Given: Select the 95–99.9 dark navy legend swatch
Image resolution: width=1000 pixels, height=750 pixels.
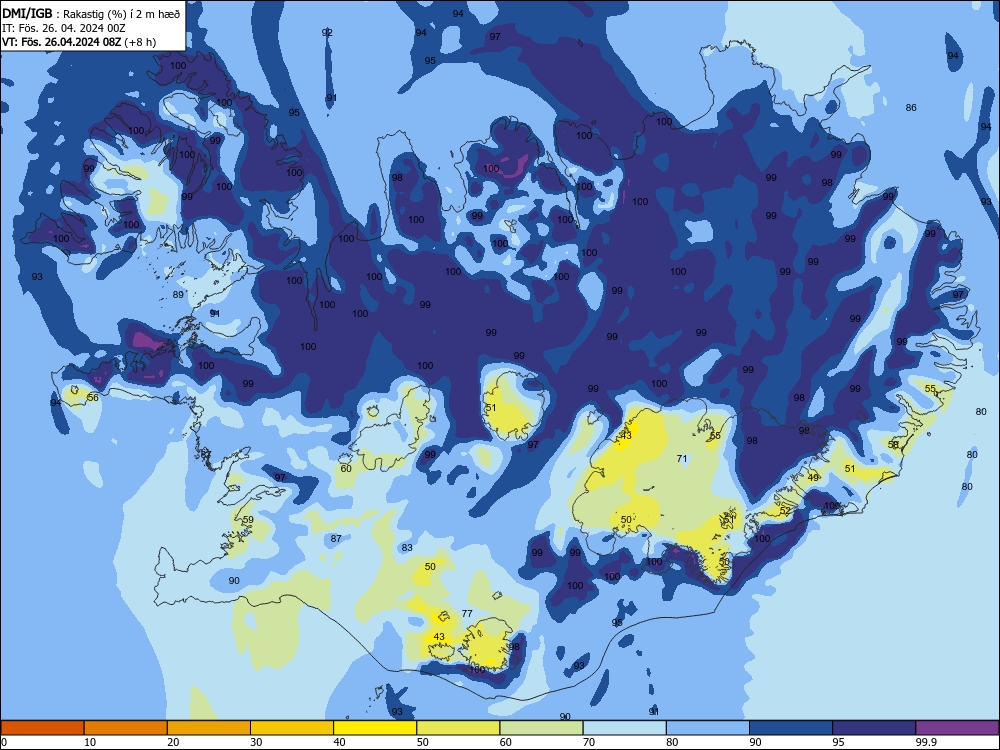Looking at the screenshot, I should click(874, 728).
